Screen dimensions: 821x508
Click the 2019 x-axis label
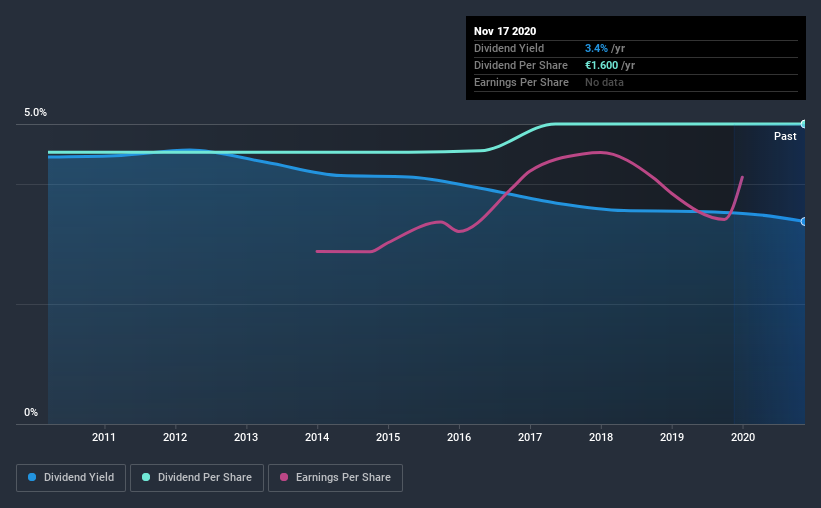(672, 437)
